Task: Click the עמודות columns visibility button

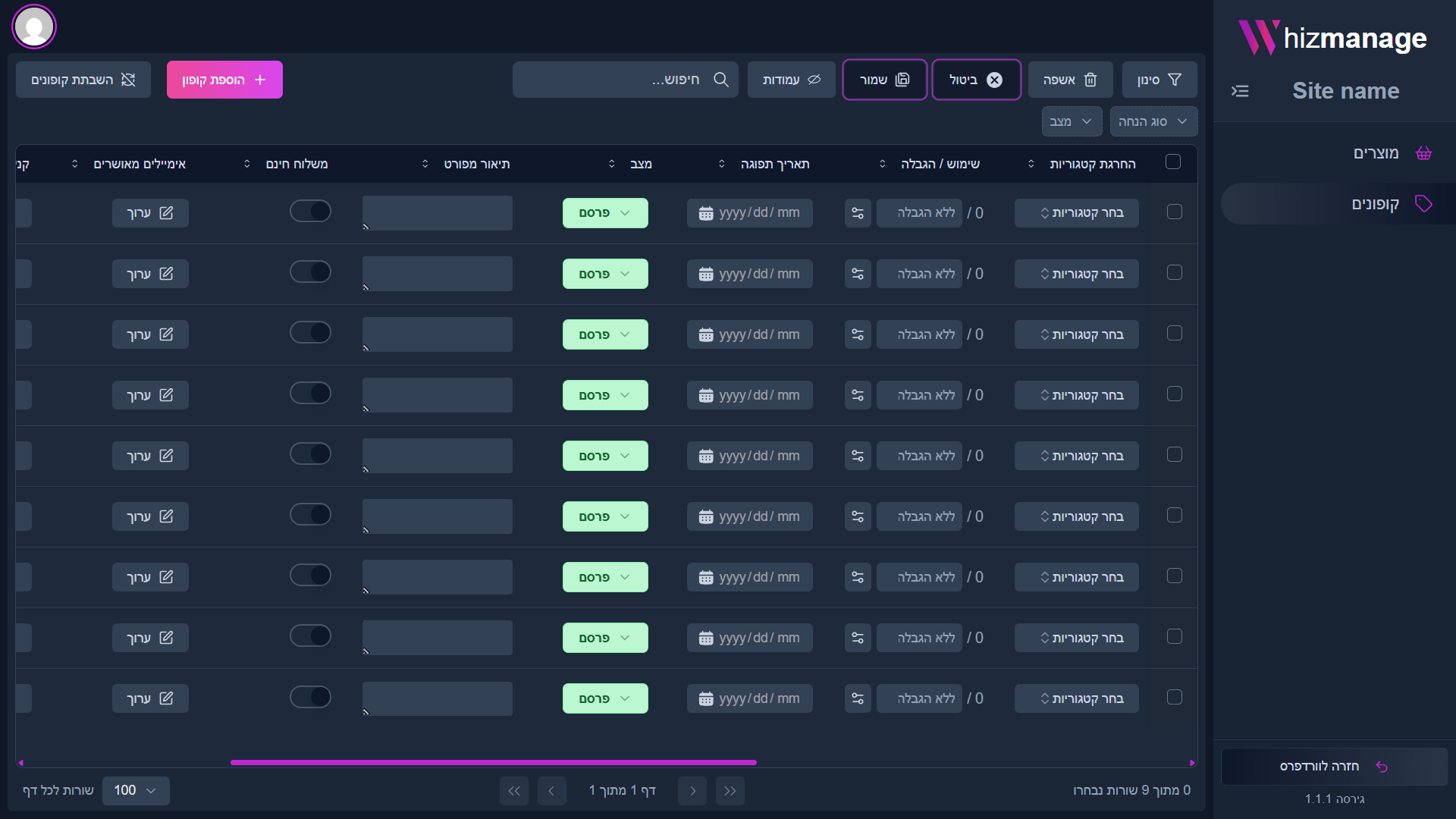Action: (791, 80)
